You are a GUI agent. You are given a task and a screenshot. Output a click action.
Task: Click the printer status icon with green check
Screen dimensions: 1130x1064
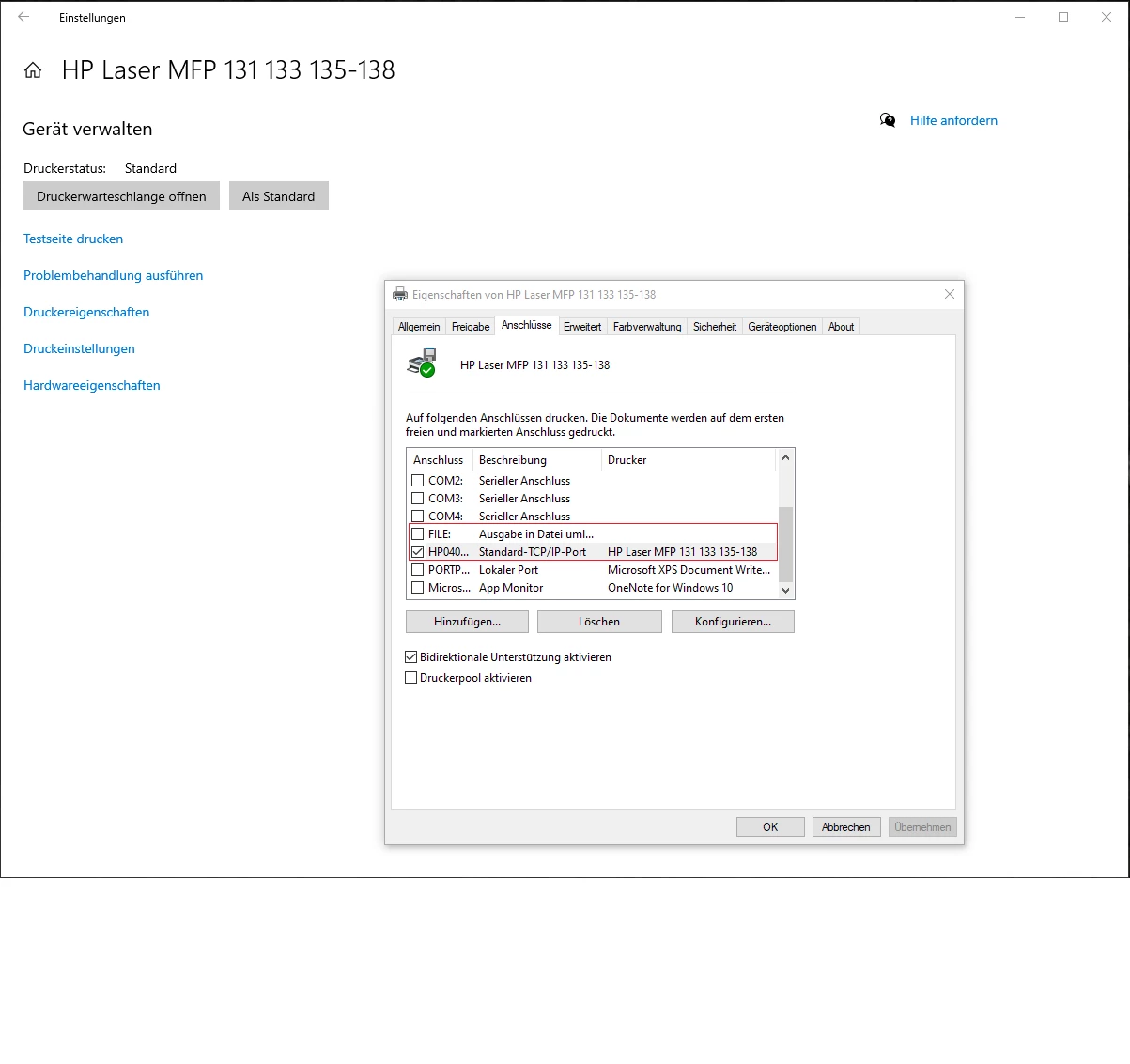[423, 362]
